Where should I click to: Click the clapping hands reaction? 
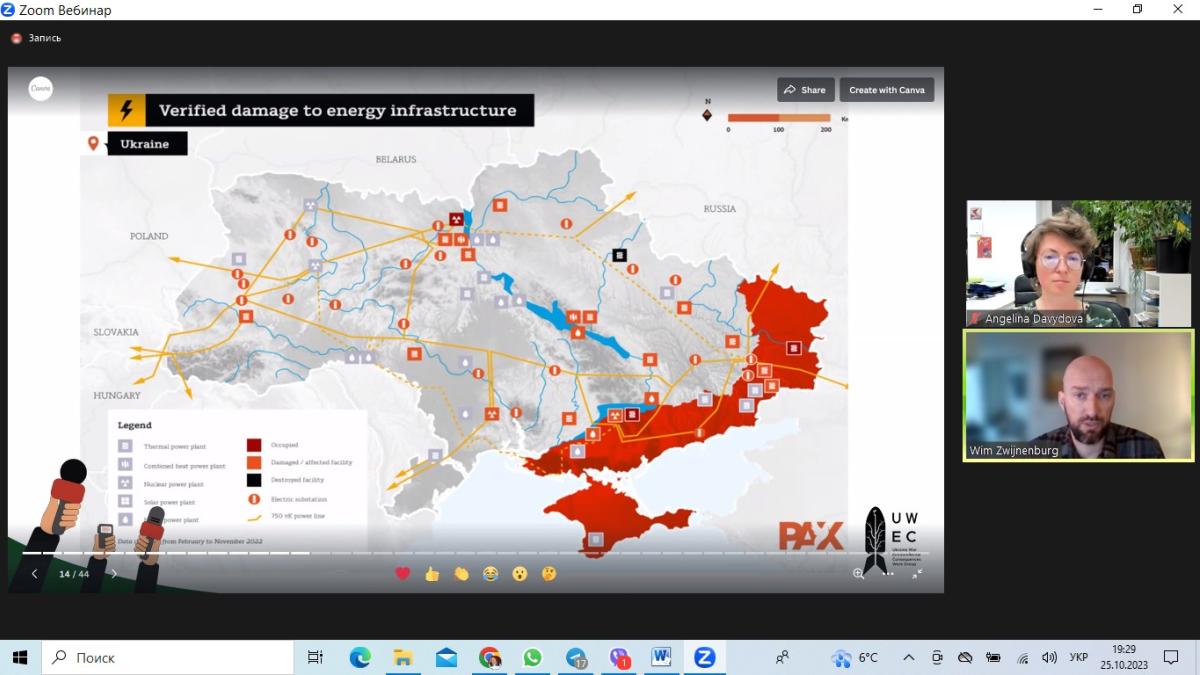pyautogui.click(x=461, y=574)
